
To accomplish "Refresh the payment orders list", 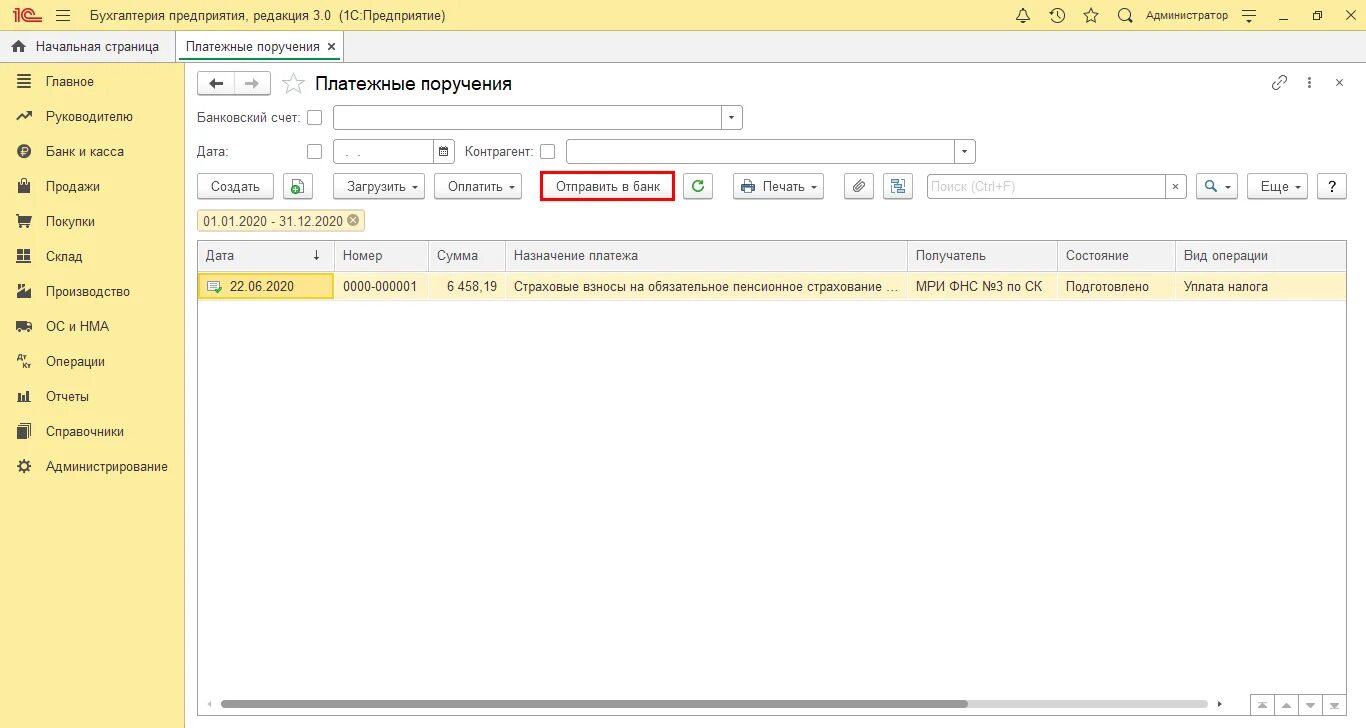I will point(698,186).
